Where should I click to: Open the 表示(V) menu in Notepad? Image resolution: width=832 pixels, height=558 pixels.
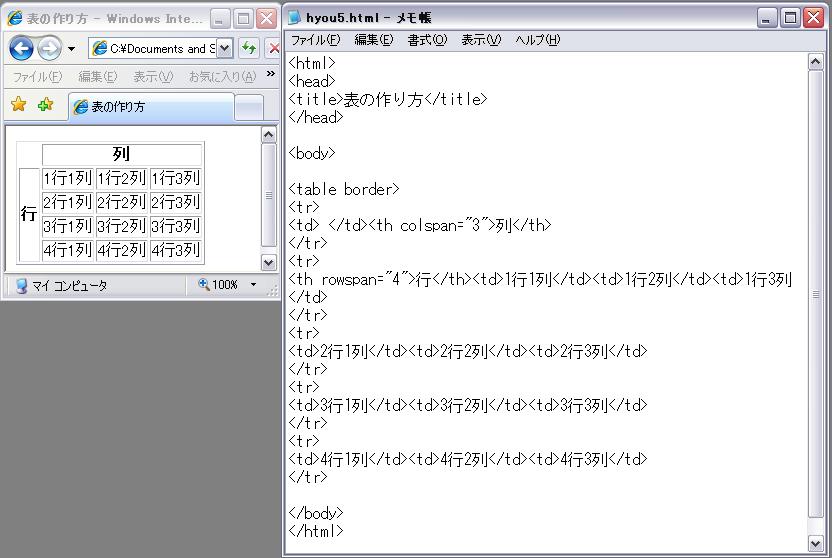481,40
